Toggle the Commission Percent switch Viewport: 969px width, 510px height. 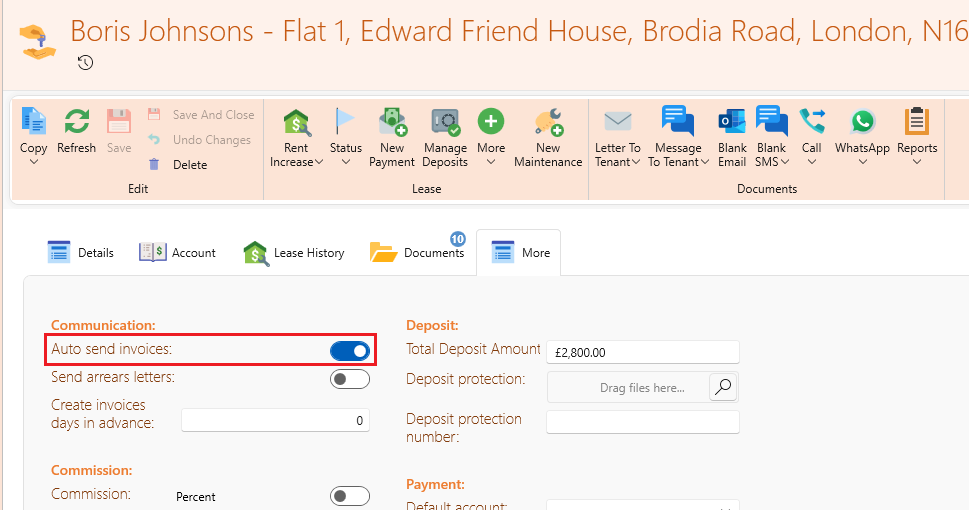click(350, 496)
